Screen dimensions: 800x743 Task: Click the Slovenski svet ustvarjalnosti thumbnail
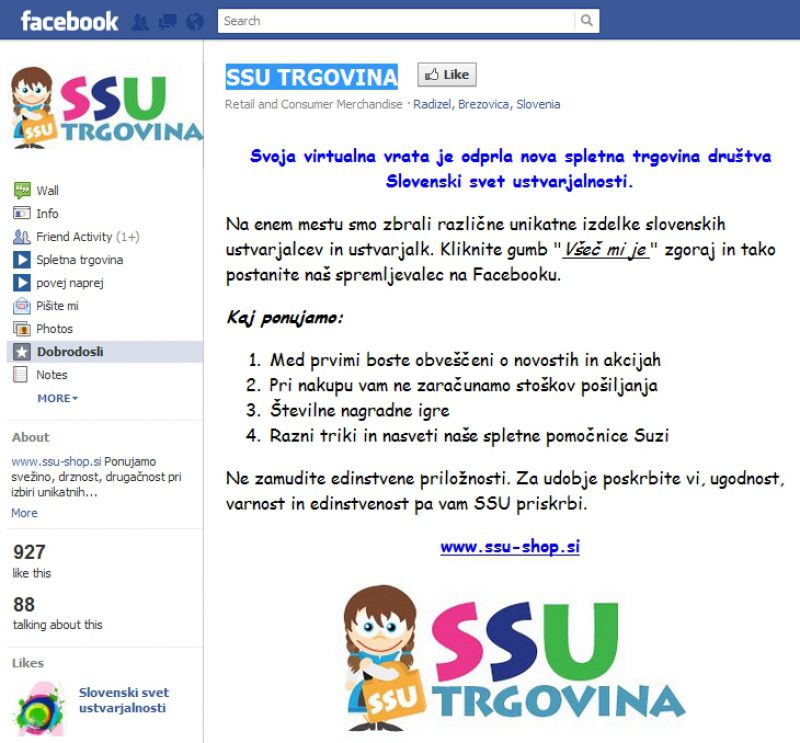click(x=40, y=709)
